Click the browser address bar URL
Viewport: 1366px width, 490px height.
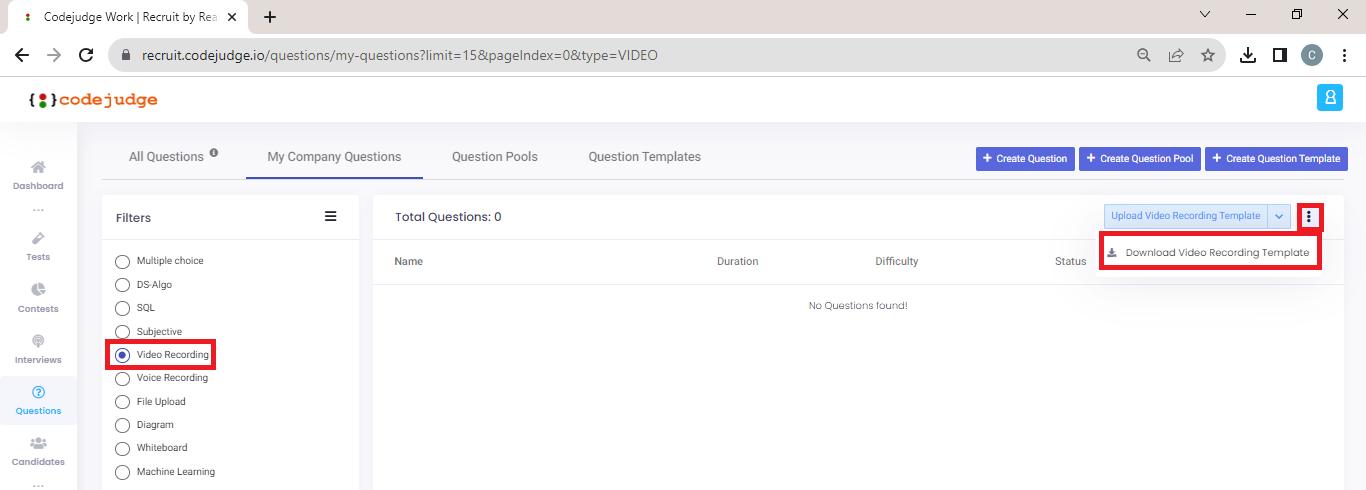(x=398, y=55)
